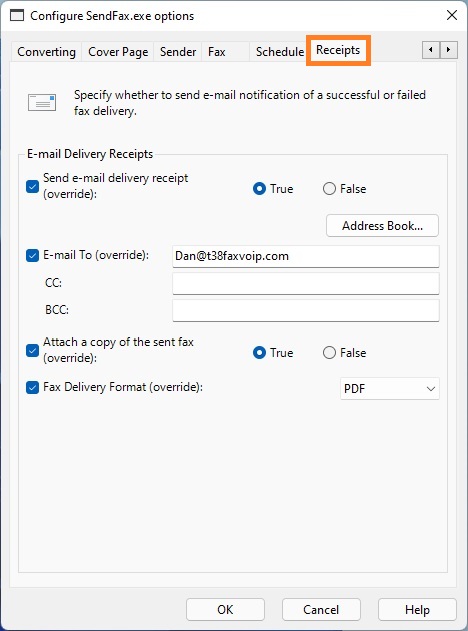Image resolution: width=468 pixels, height=631 pixels.
Task: Open the Address Book button
Action: pyautogui.click(x=382, y=226)
